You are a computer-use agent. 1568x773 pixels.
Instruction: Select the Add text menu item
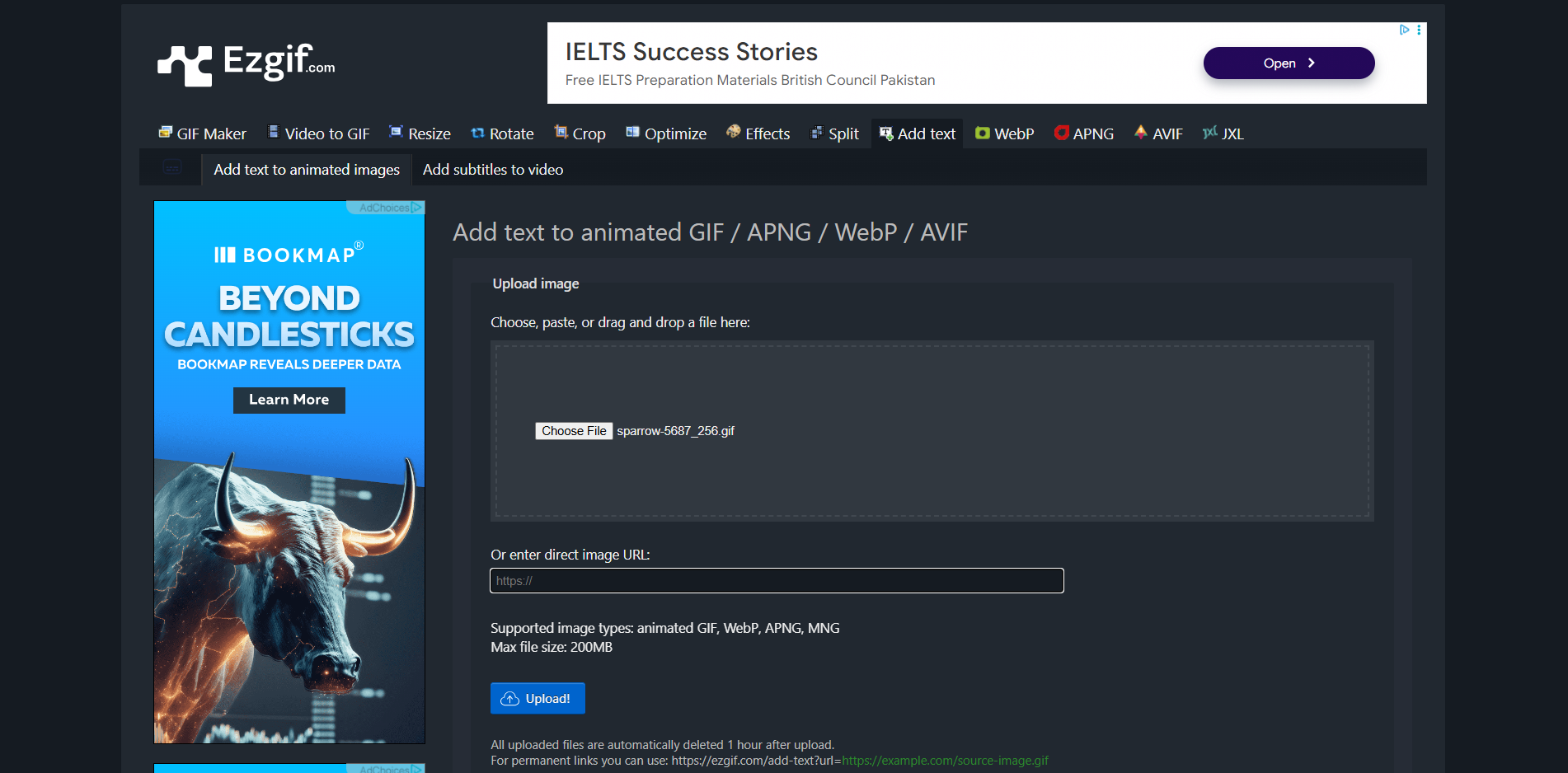click(x=917, y=134)
